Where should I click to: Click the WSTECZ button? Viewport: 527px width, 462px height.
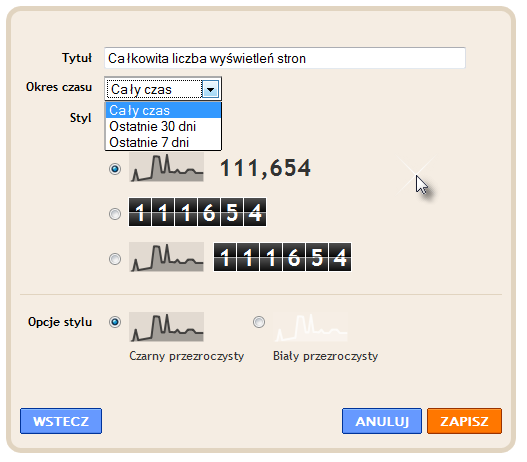coord(61,421)
